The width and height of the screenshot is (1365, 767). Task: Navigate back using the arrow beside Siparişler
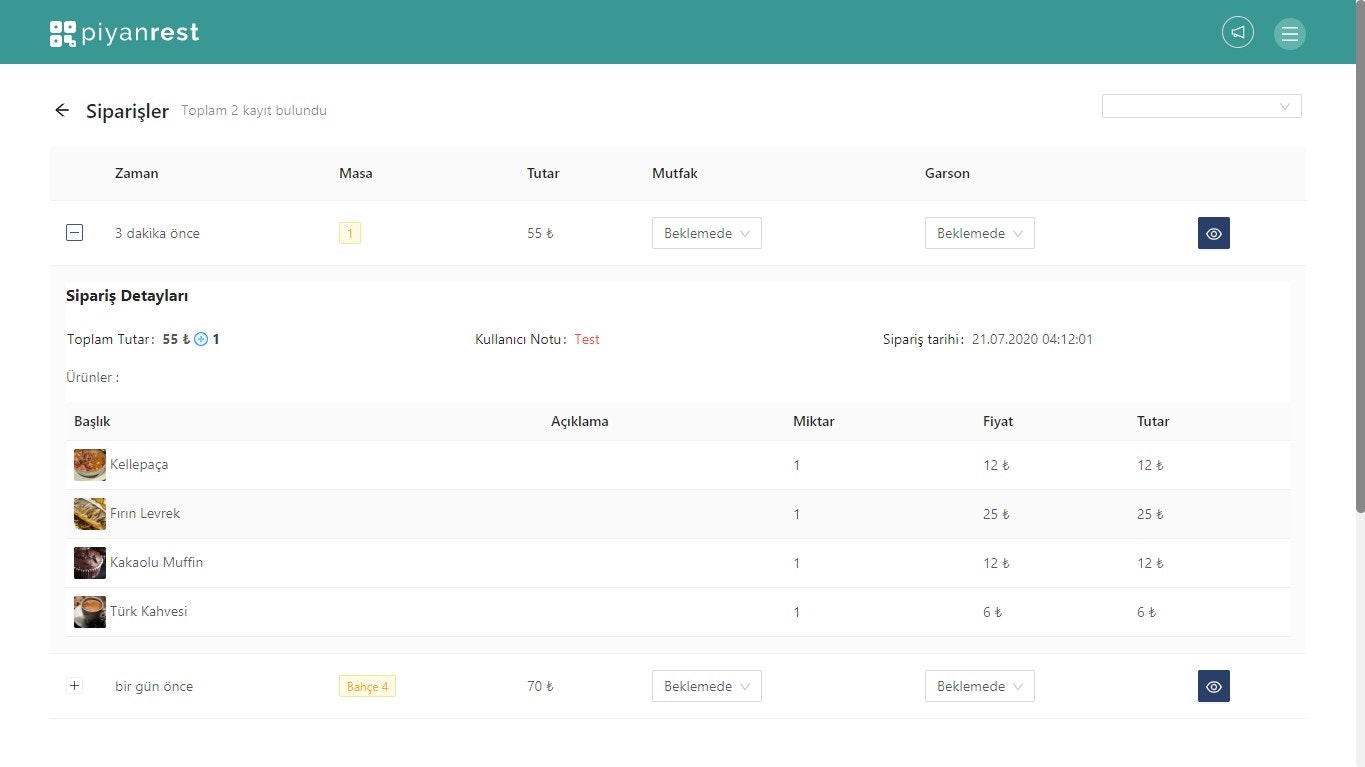coord(62,110)
